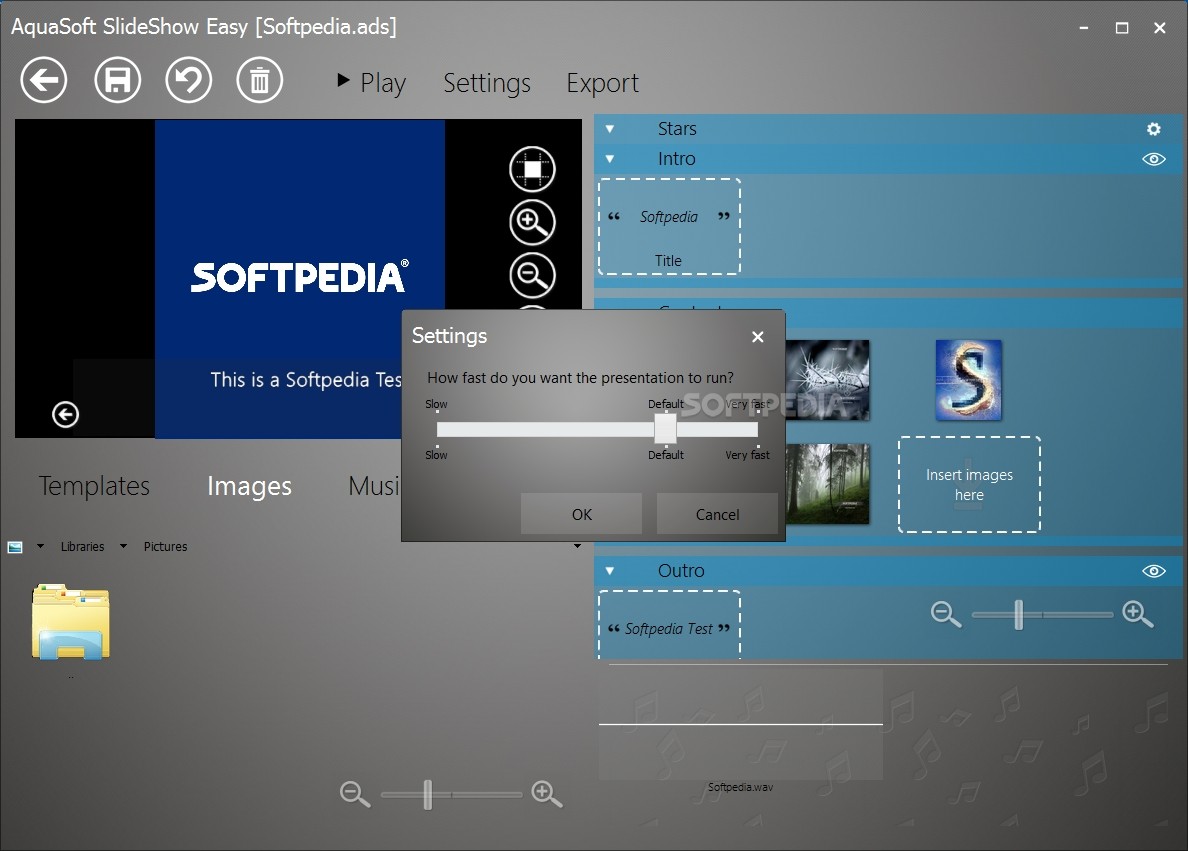Zoom out the timeline with minus magnifier
This screenshot has width=1188, height=851.
point(946,614)
